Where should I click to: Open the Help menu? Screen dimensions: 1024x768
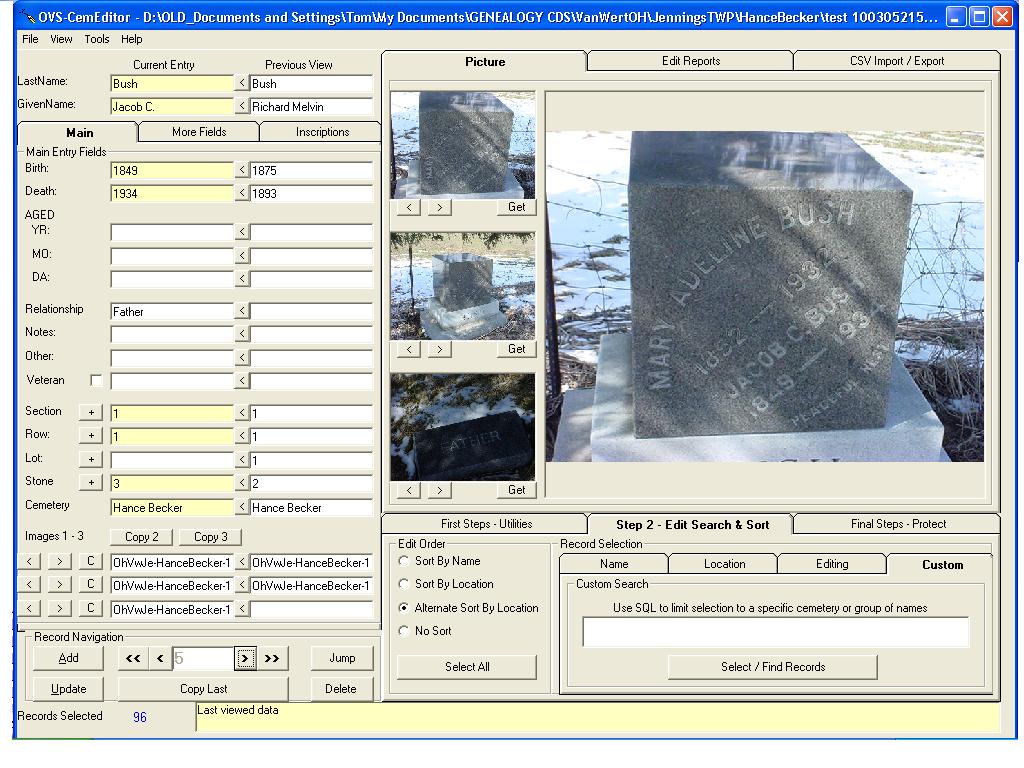click(x=131, y=39)
